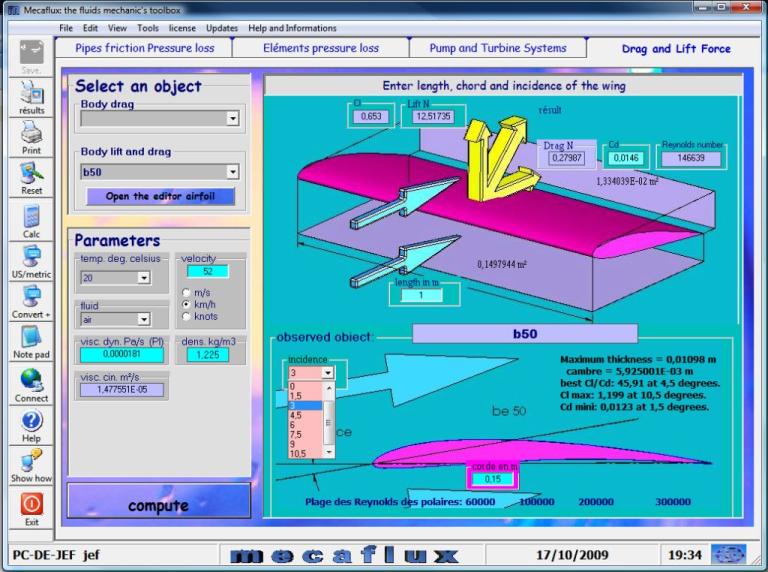The image size is (768, 572).
Task: Click the Show how icon
Action: pyautogui.click(x=31, y=460)
